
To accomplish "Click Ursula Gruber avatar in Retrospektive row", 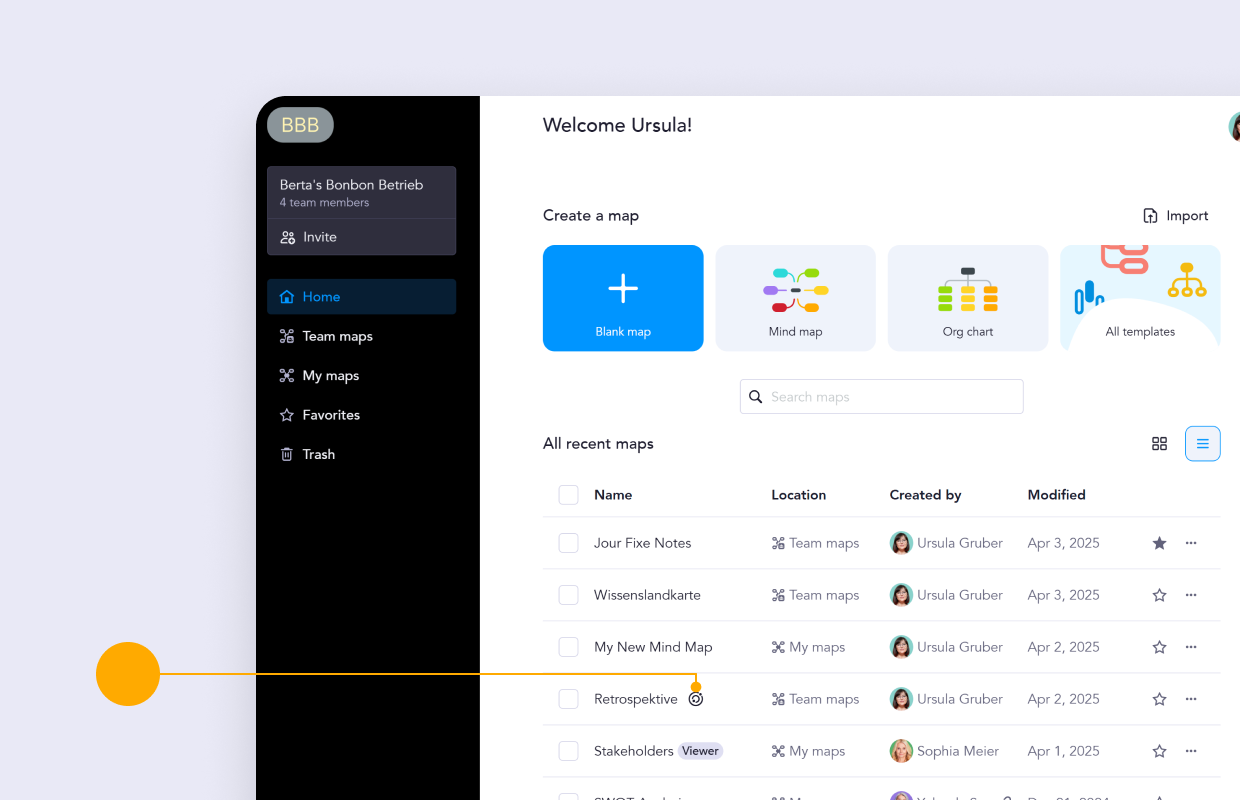I will (901, 699).
